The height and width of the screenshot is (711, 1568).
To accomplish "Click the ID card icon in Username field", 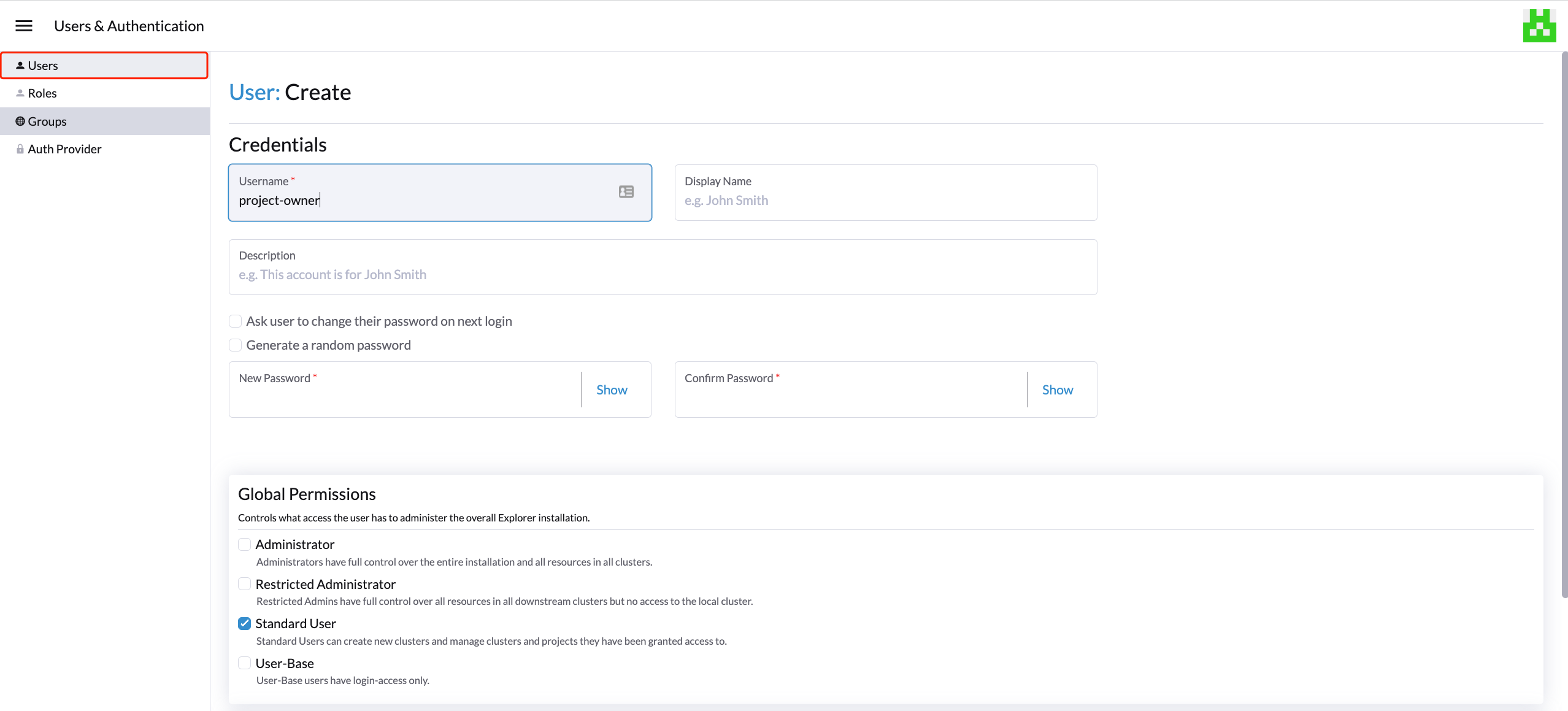I will pos(626,192).
